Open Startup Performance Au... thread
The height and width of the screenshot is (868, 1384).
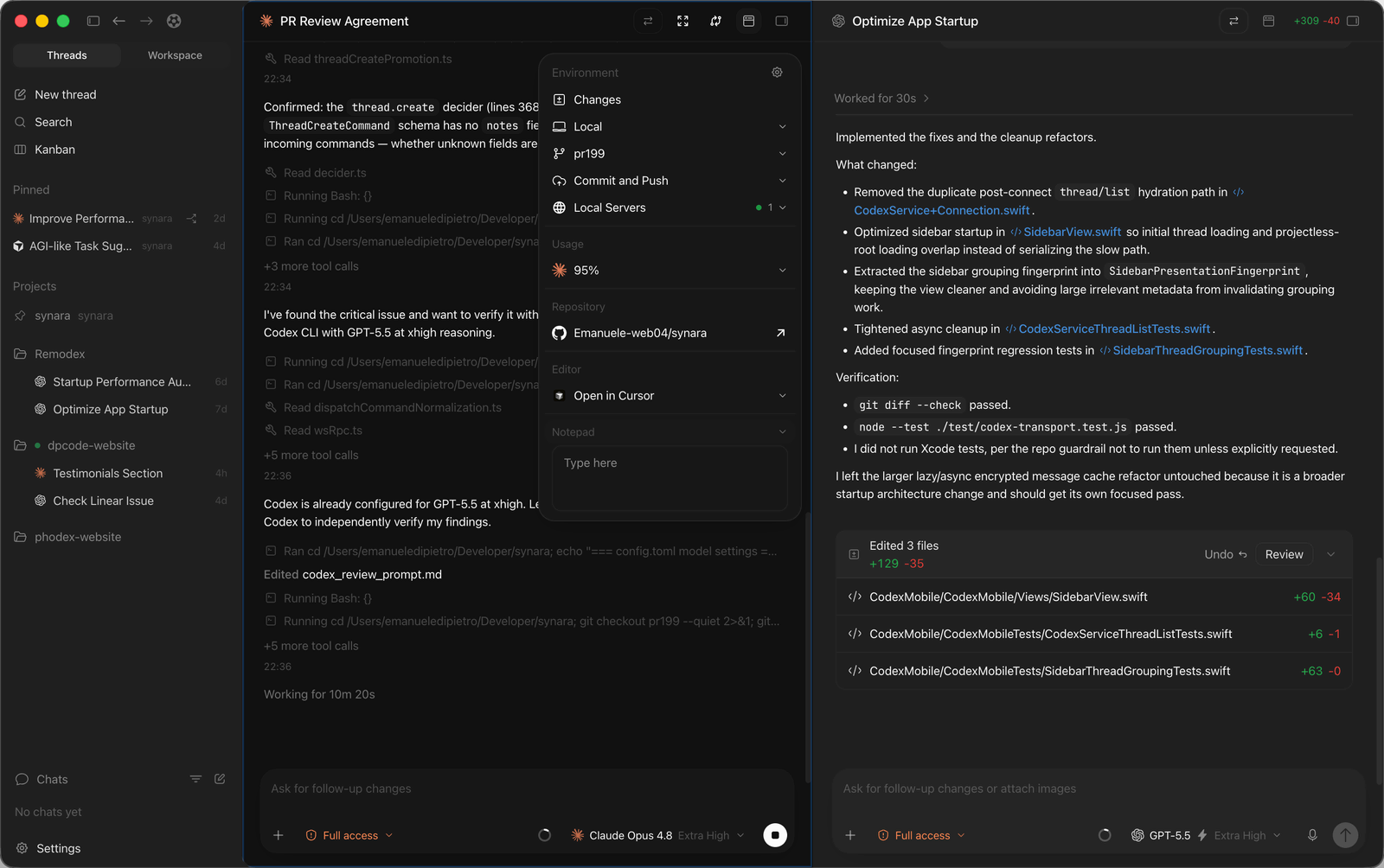click(x=122, y=381)
